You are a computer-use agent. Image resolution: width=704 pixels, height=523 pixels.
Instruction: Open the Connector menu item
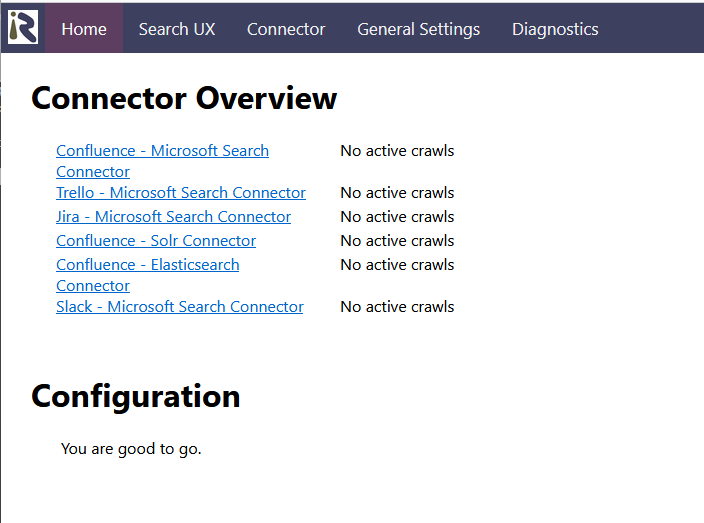pos(286,29)
